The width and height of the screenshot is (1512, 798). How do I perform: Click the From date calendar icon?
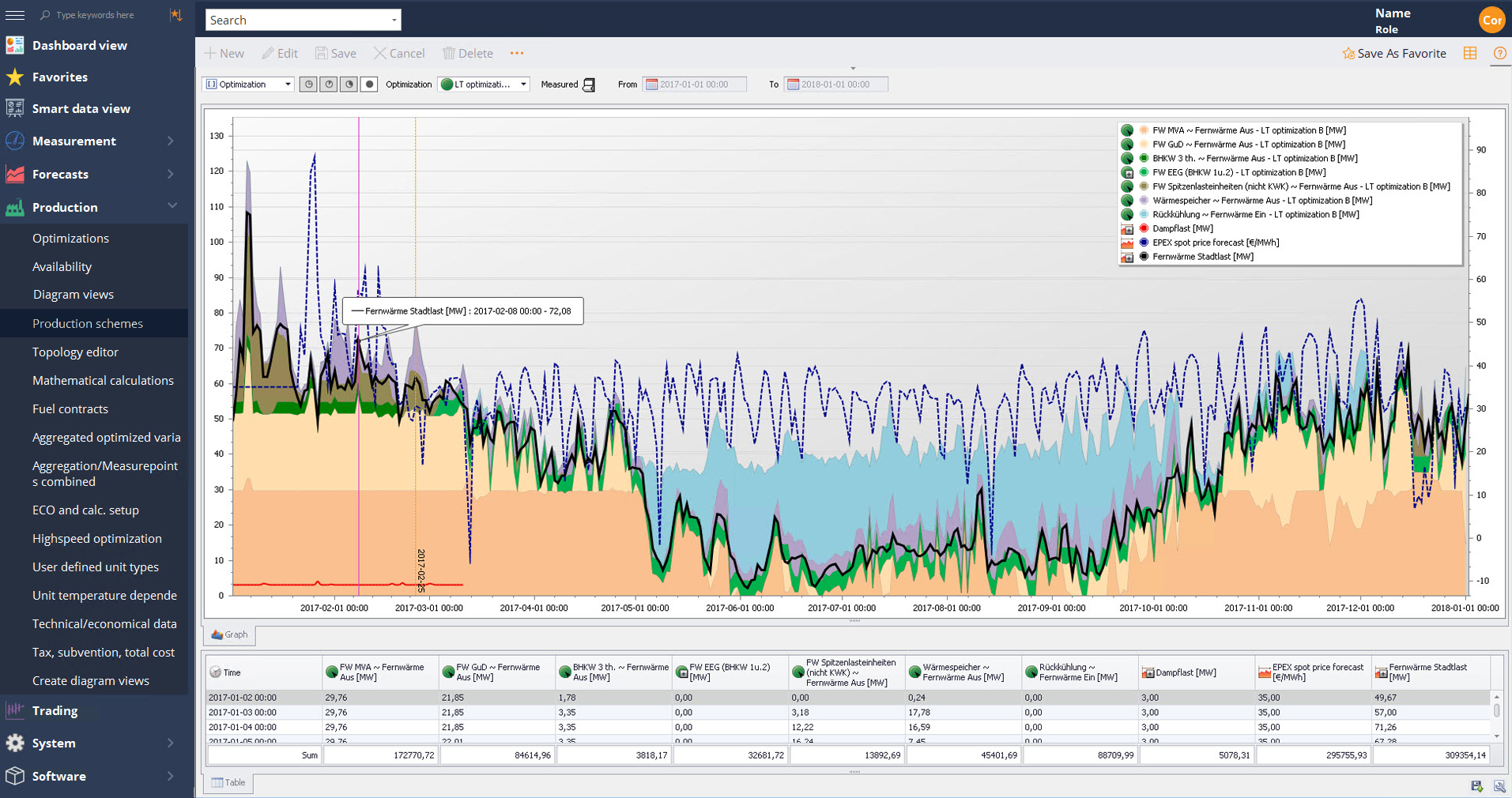[652, 85]
